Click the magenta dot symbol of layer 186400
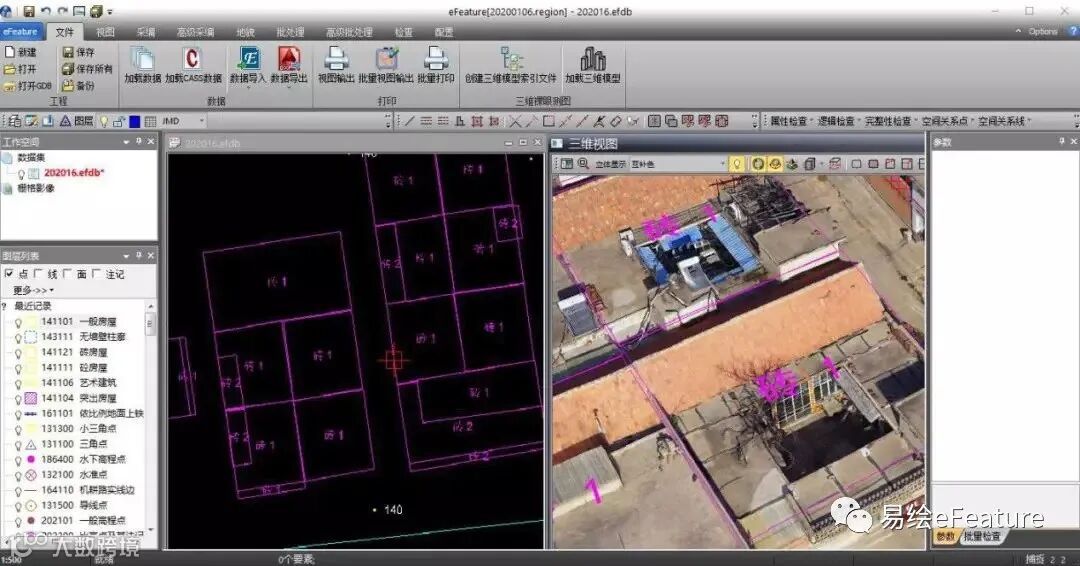This screenshot has height=566, width=1080. 30,459
